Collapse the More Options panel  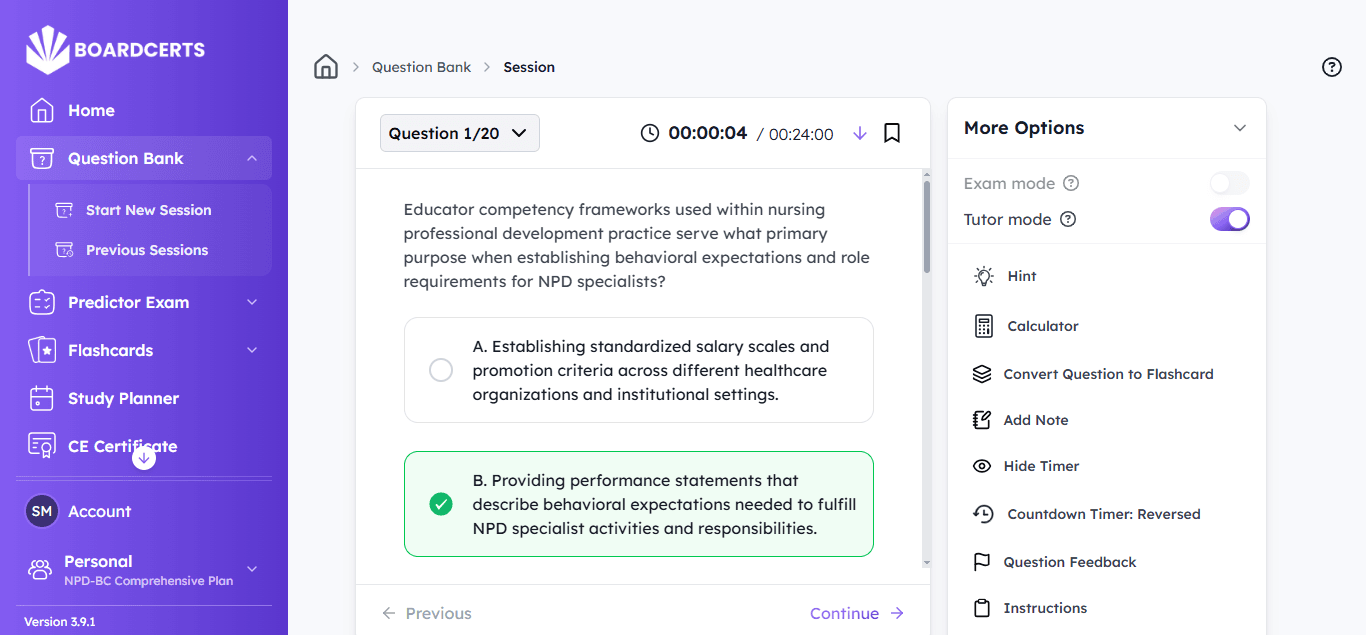1239,128
